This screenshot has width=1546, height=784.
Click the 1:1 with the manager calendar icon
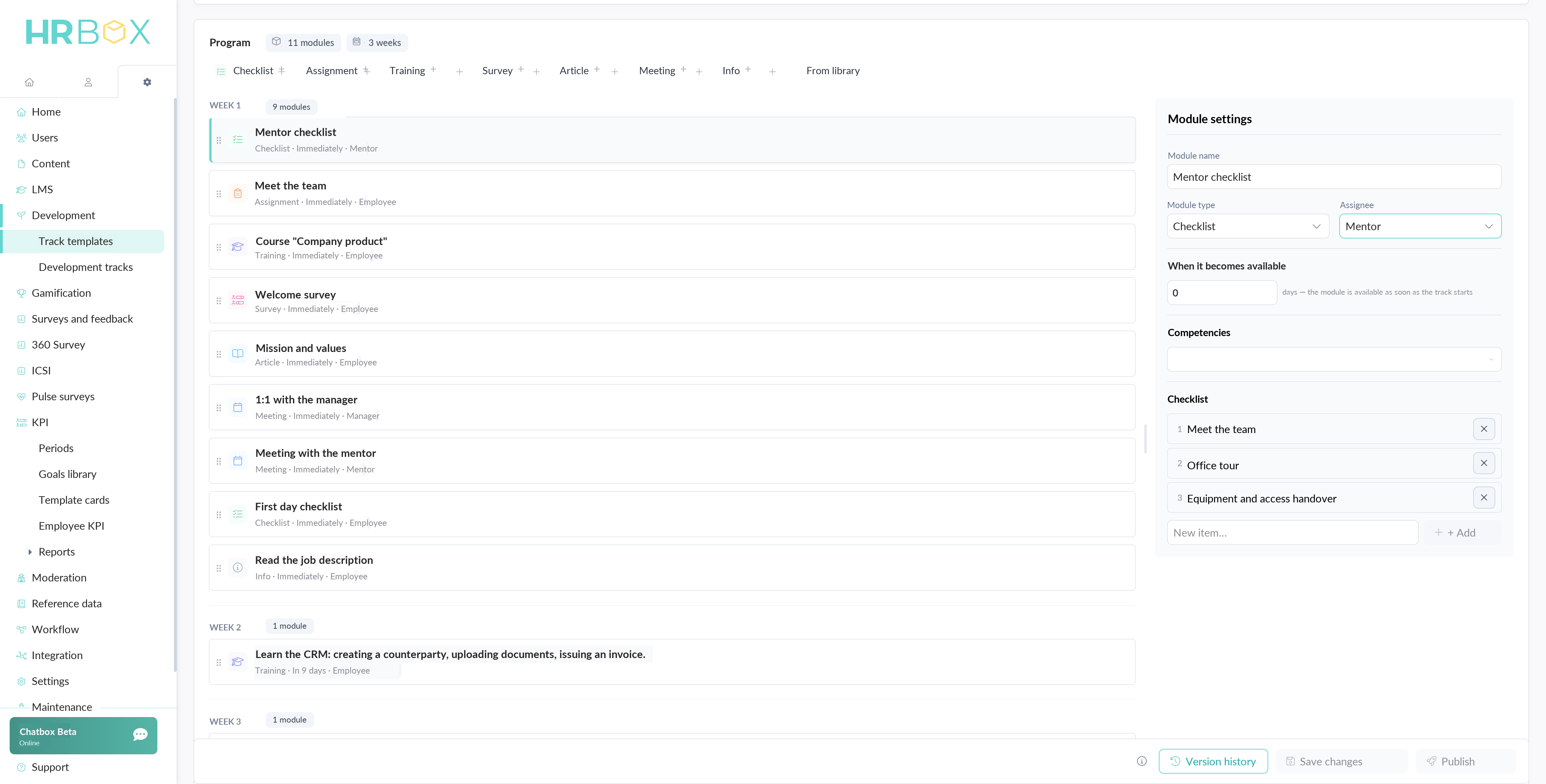(x=238, y=407)
